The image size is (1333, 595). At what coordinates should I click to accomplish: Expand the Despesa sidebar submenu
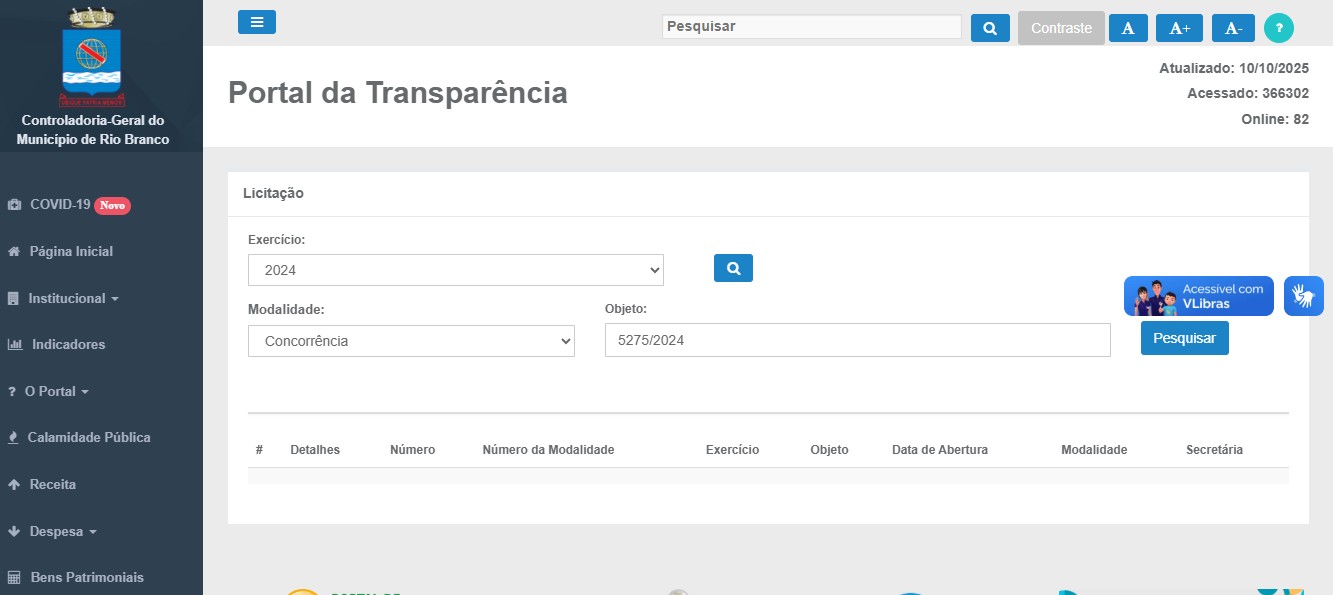click(x=62, y=531)
